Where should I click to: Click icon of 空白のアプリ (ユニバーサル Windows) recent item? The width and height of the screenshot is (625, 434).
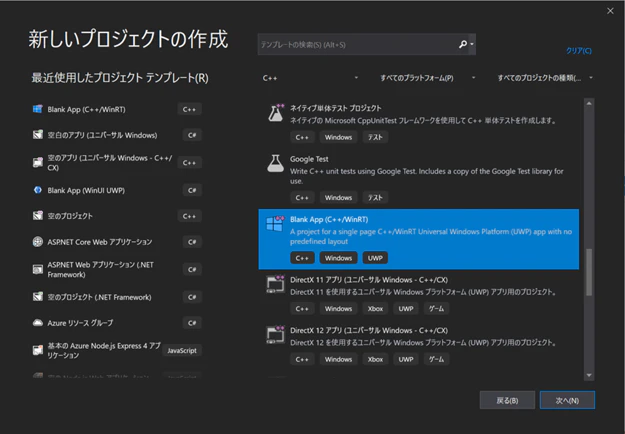pos(37,135)
